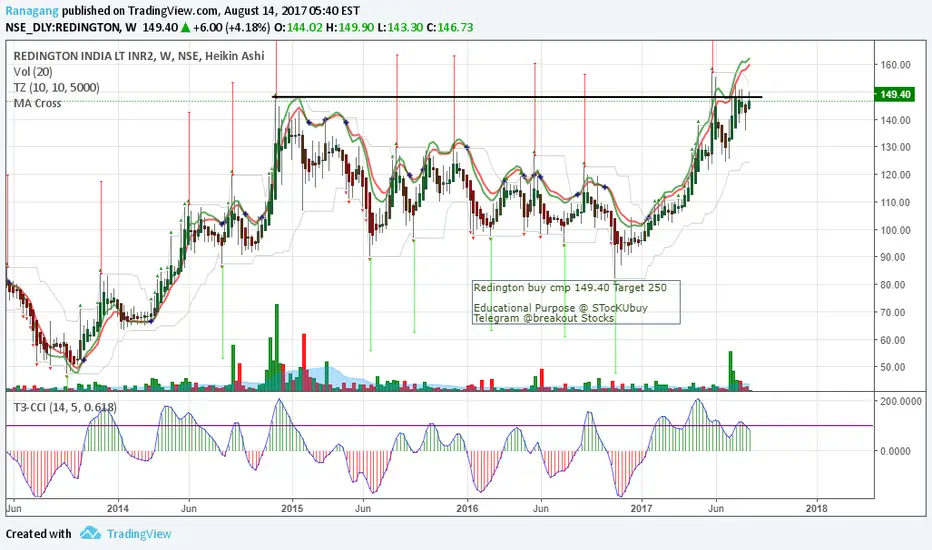This screenshot has height=550, width=932.
Task: Click the REDINGTON INDIA LT chart title
Action: 138,56
